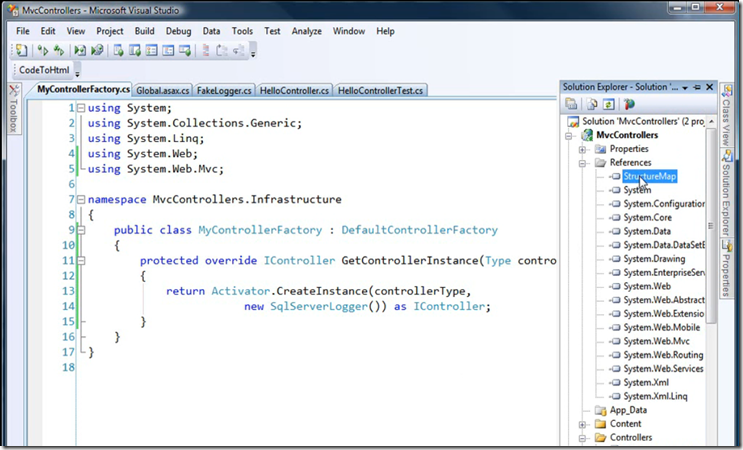Select the StructureMap reference
The height and width of the screenshot is (450, 743).
pos(650,177)
